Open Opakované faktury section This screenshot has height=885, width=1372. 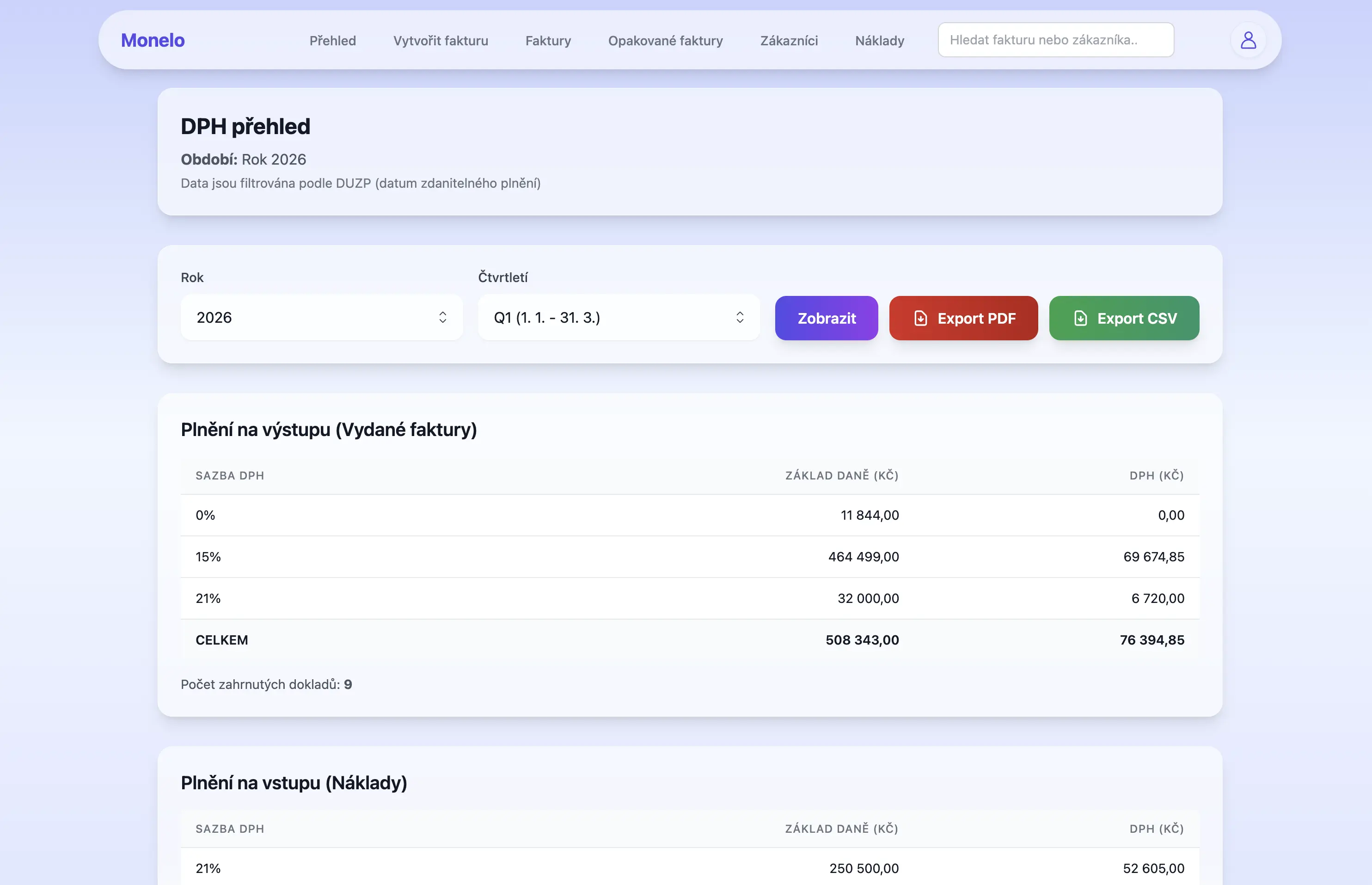tap(665, 41)
